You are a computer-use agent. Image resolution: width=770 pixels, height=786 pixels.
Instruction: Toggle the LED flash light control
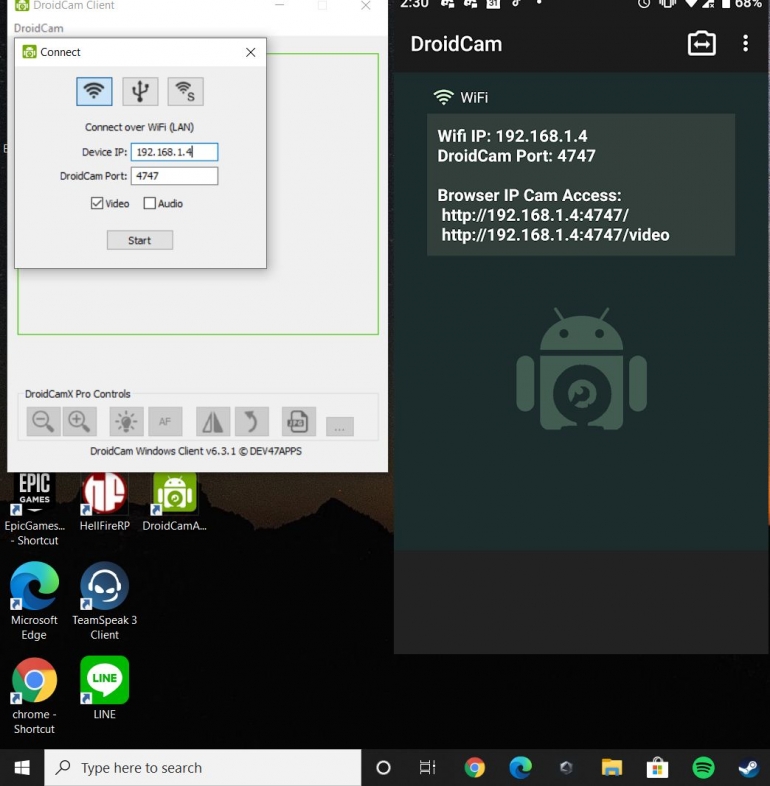pos(126,421)
